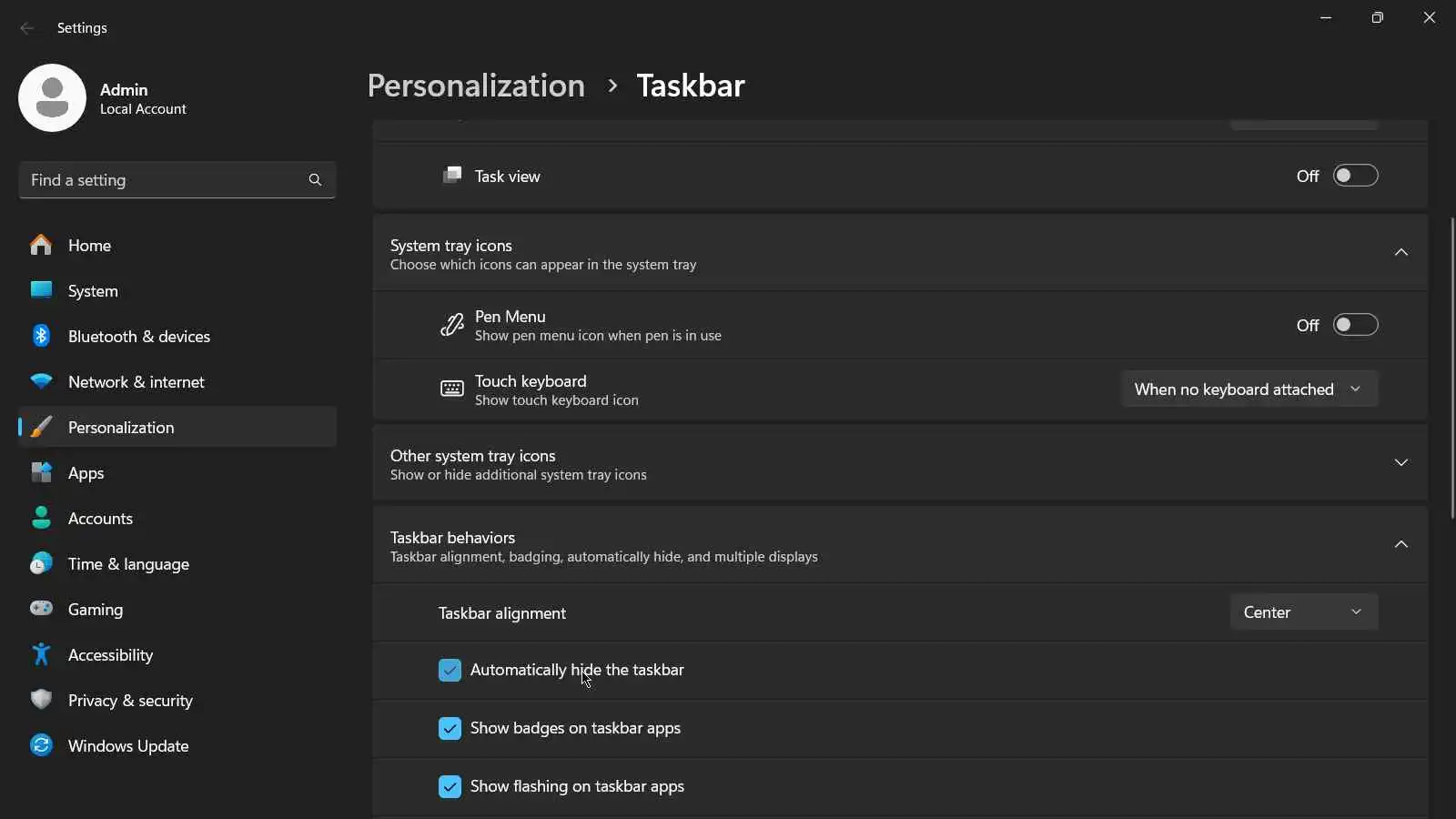
Task: Click the Find a setting search box
Action: coord(164,180)
